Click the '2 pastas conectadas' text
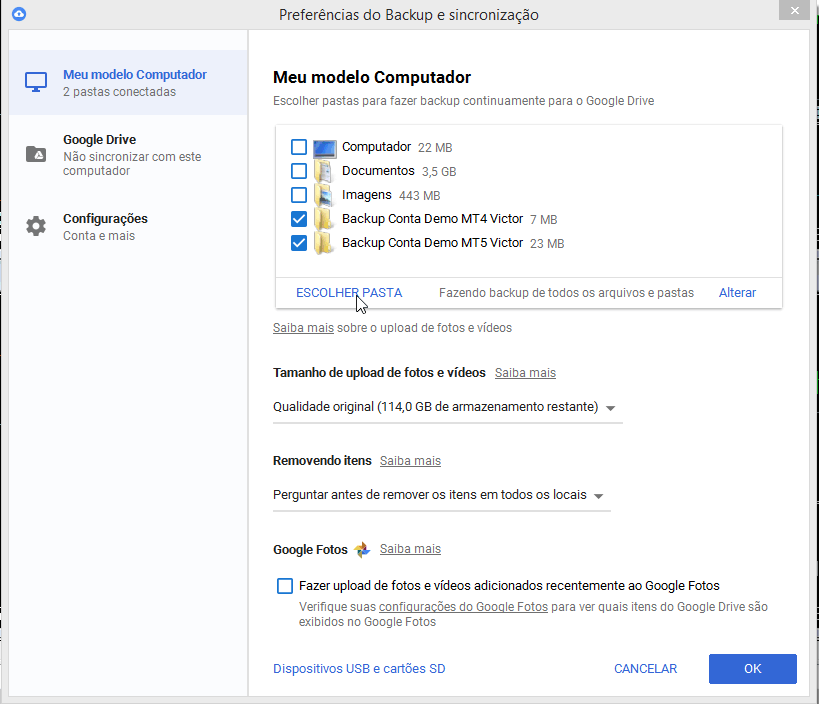 click(x=120, y=92)
